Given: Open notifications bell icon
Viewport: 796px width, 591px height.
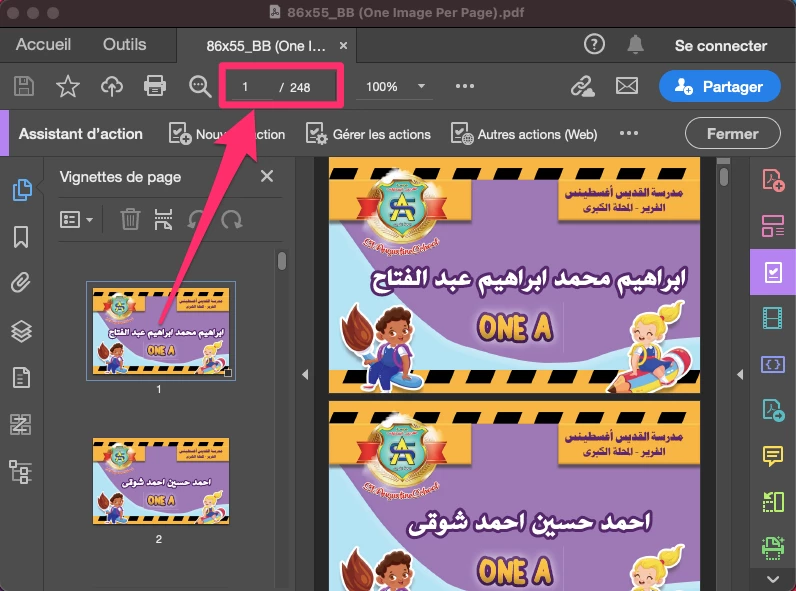Looking at the screenshot, I should pos(635,45).
